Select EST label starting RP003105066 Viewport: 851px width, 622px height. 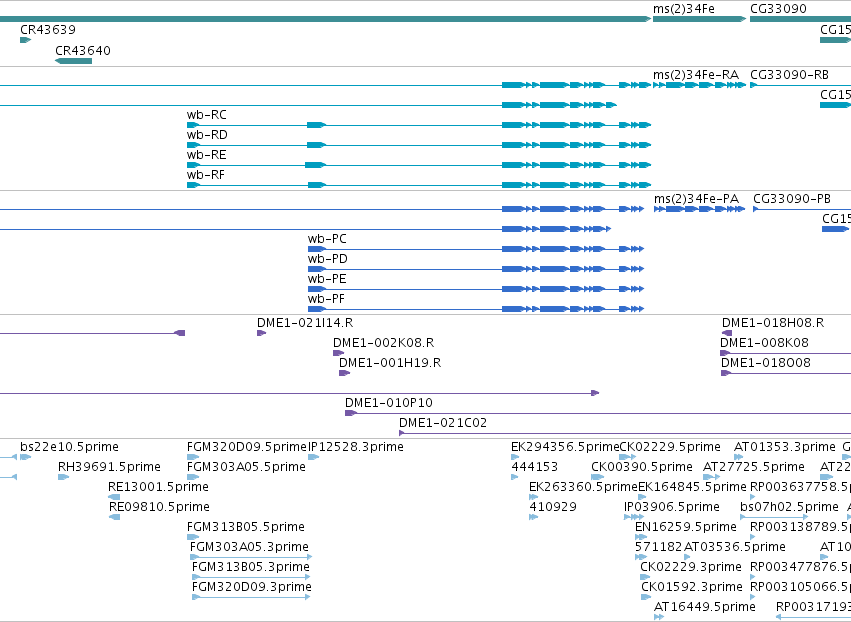point(801,587)
